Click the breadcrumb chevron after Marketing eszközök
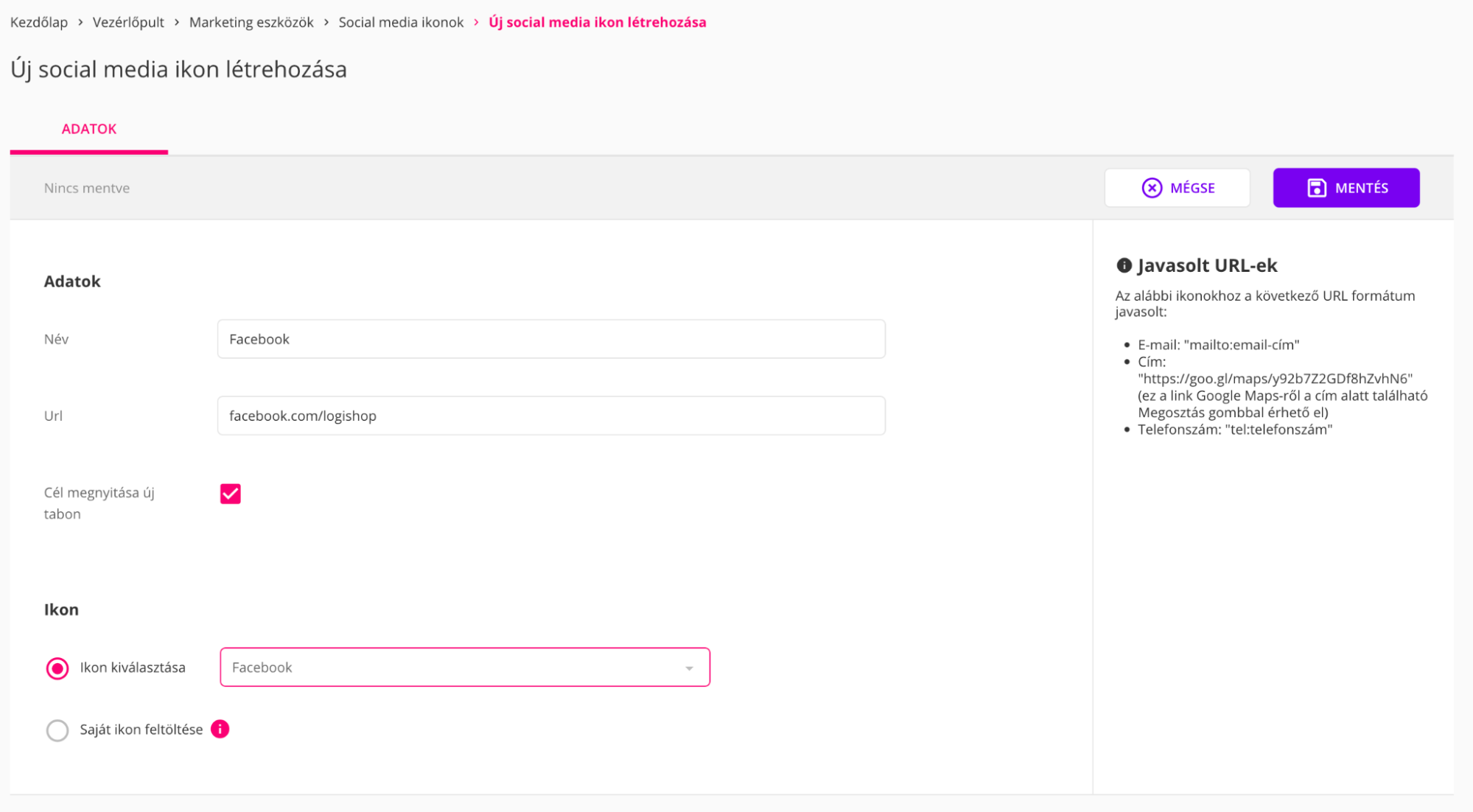The height and width of the screenshot is (812, 1473). [326, 23]
